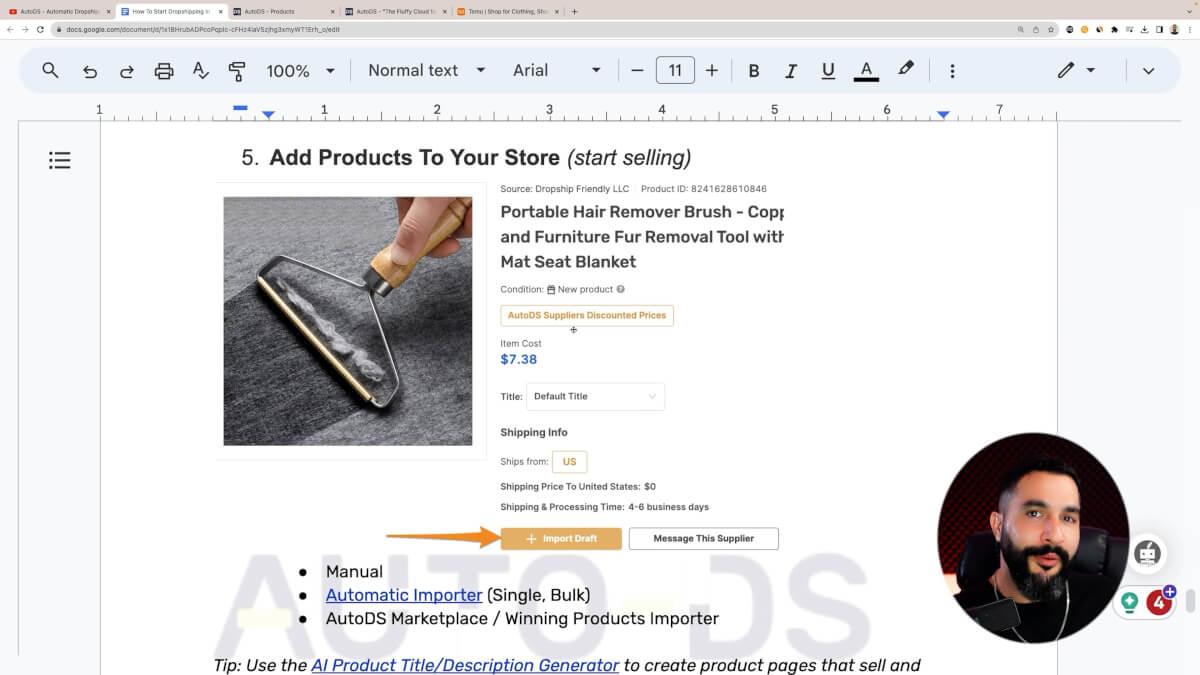Toggle bold formatting

754,70
